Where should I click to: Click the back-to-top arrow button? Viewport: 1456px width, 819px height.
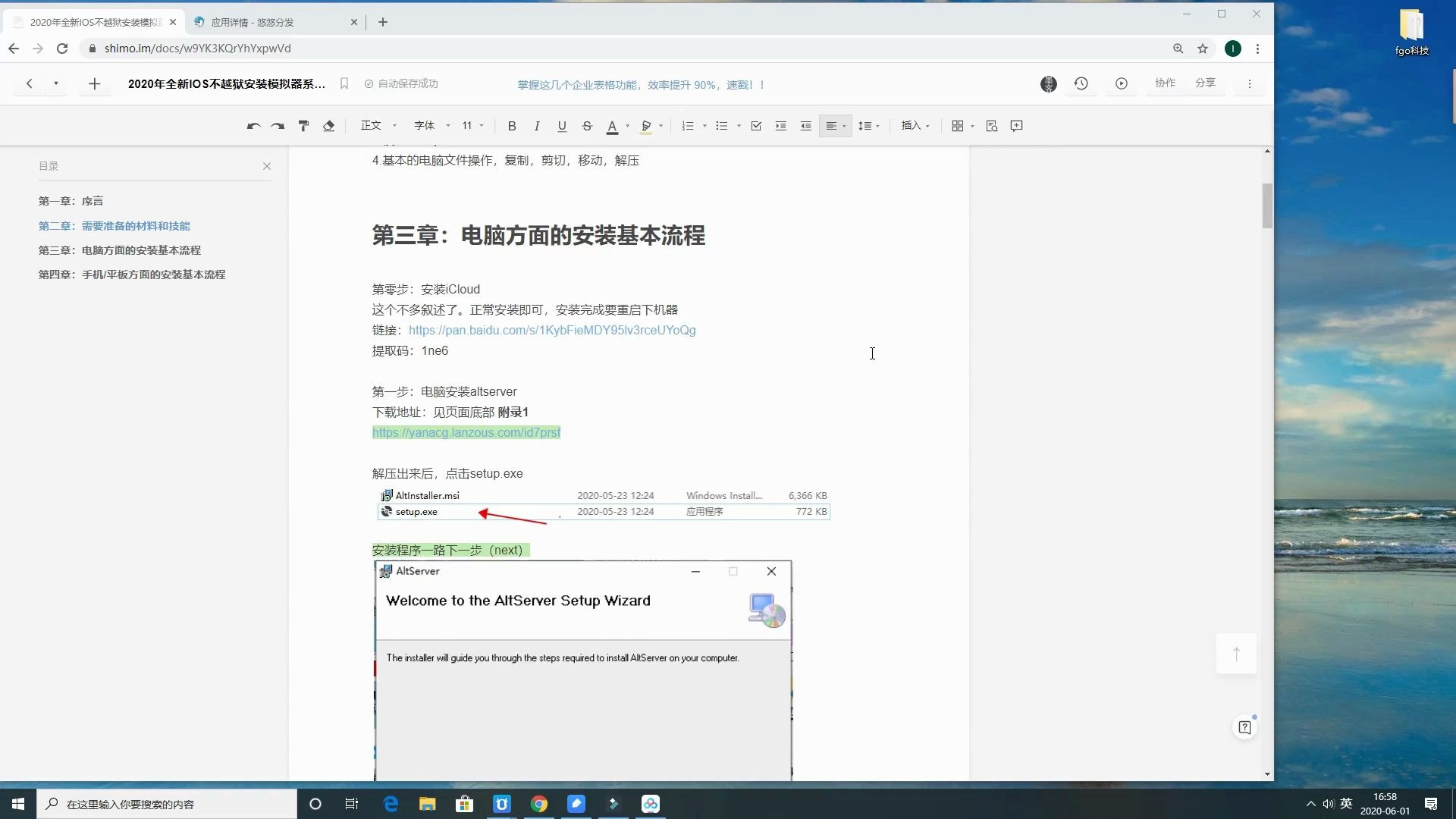click(x=1236, y=654)
